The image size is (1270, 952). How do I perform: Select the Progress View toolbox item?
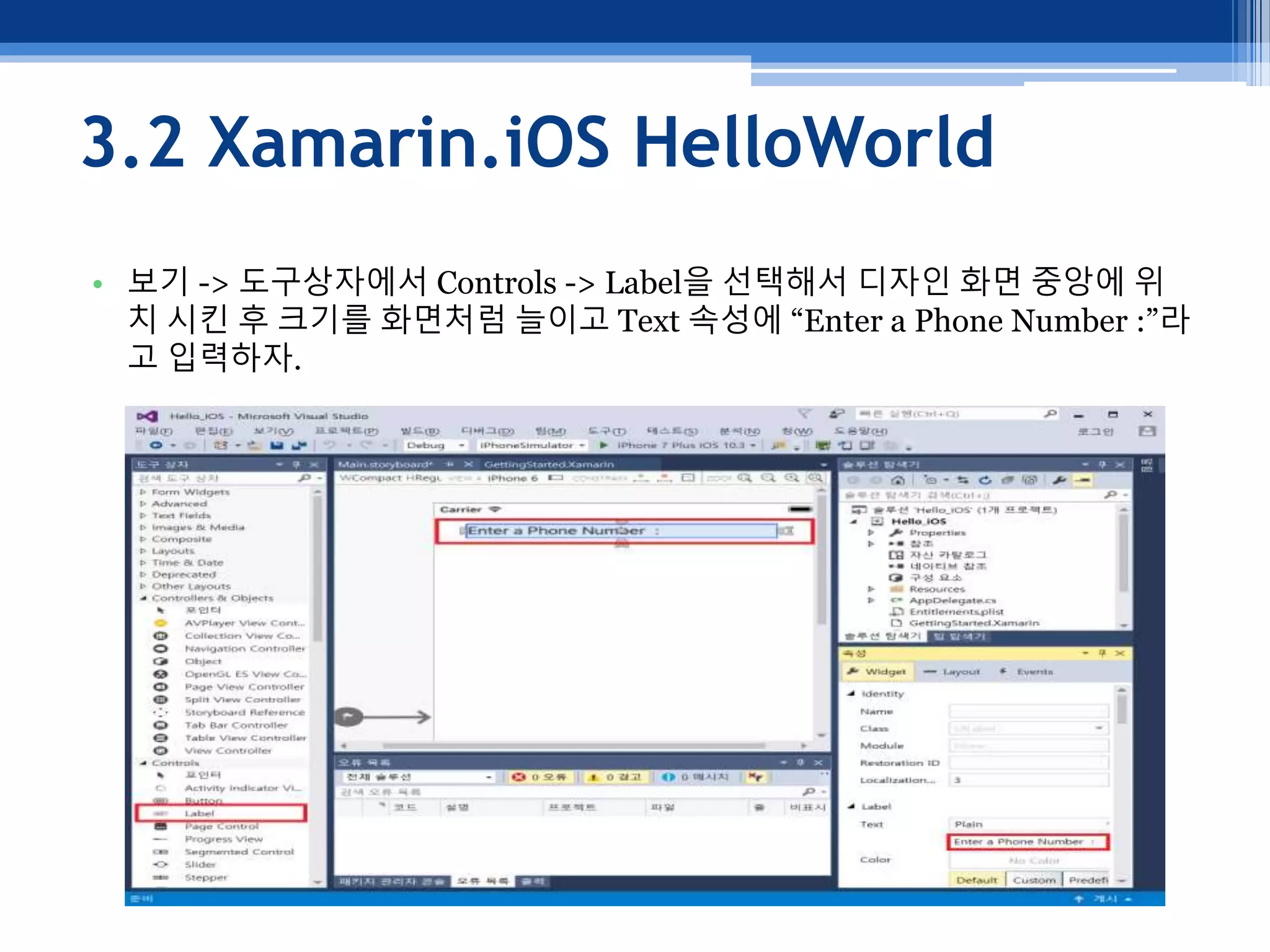click(223, 839)
